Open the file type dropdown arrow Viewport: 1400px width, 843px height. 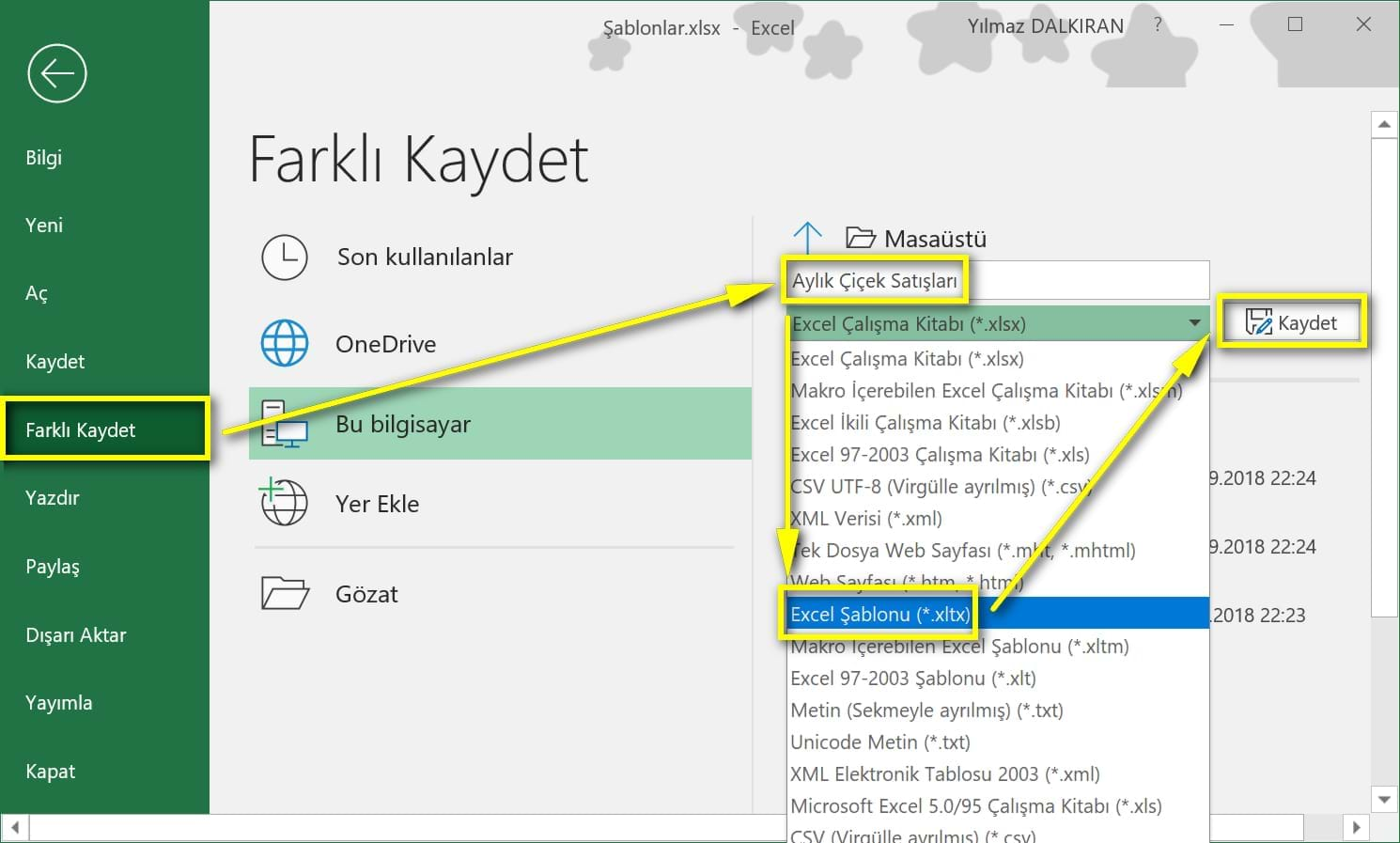(x=1194, y=323)
